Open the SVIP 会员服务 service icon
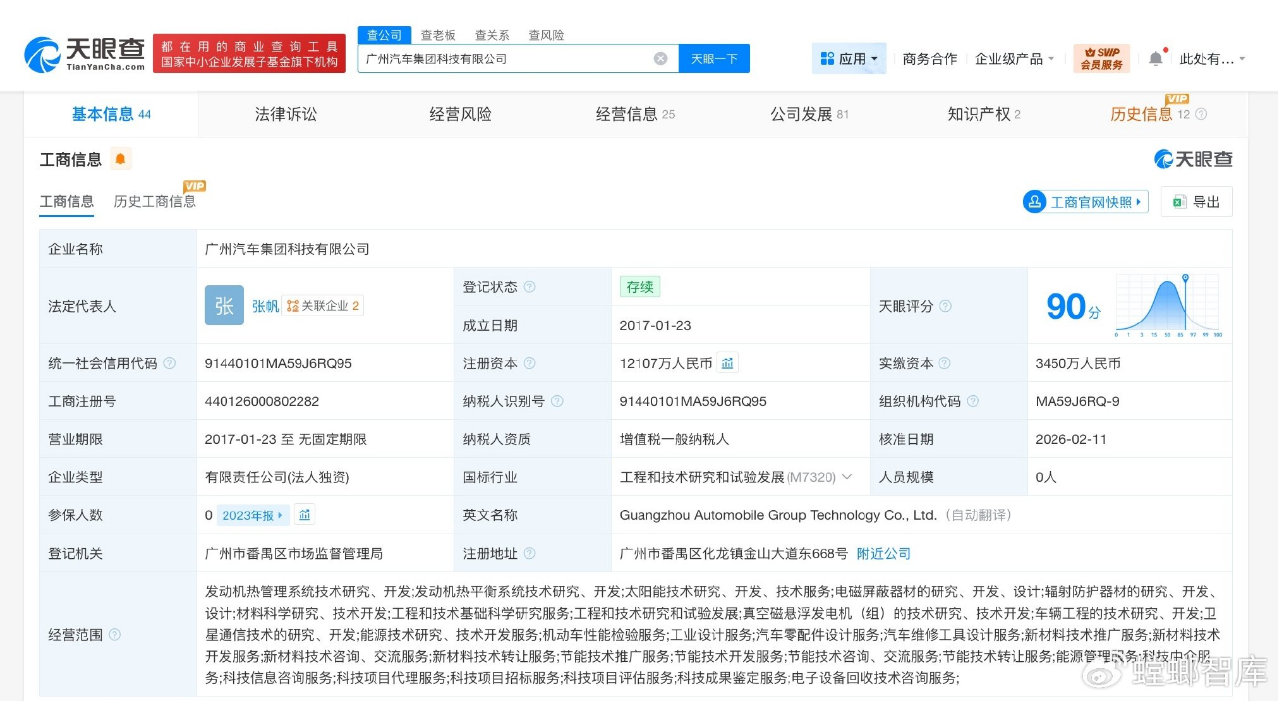Screen dimensions: 1280x719 (x=1103, y=57)
